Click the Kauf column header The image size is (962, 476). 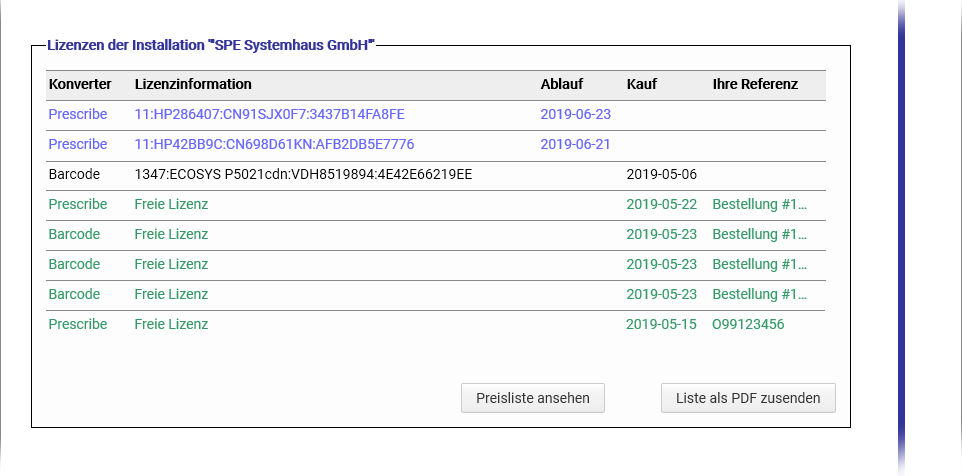641,84
